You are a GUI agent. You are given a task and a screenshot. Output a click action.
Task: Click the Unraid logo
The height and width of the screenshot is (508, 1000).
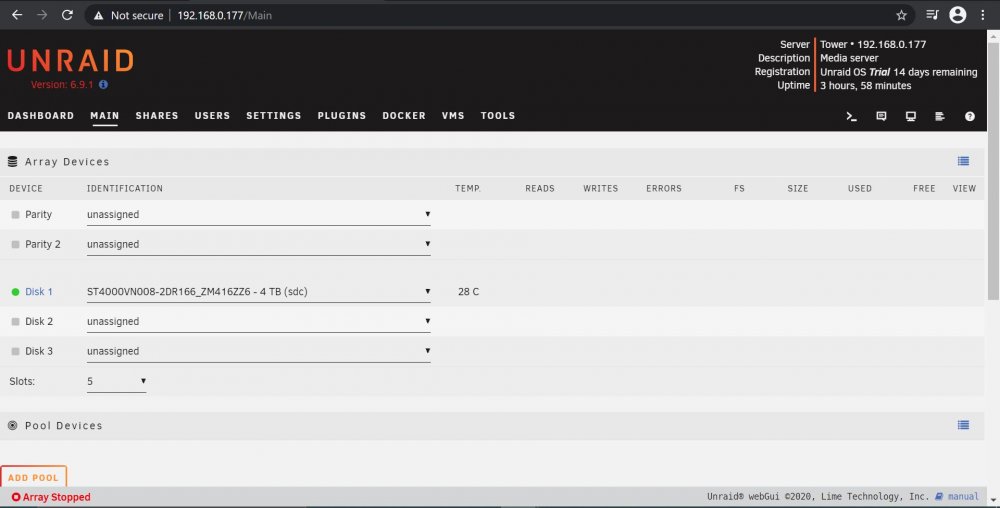coord(70,61)
